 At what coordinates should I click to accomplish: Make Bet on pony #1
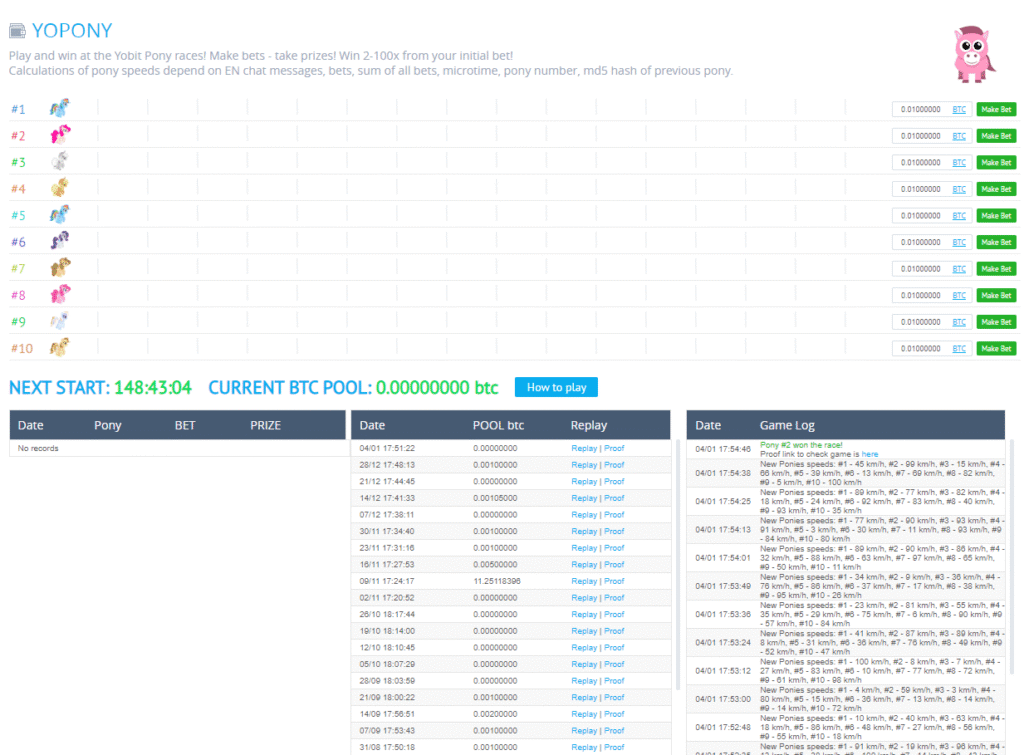pyautogui.click(x=996, y=110)
